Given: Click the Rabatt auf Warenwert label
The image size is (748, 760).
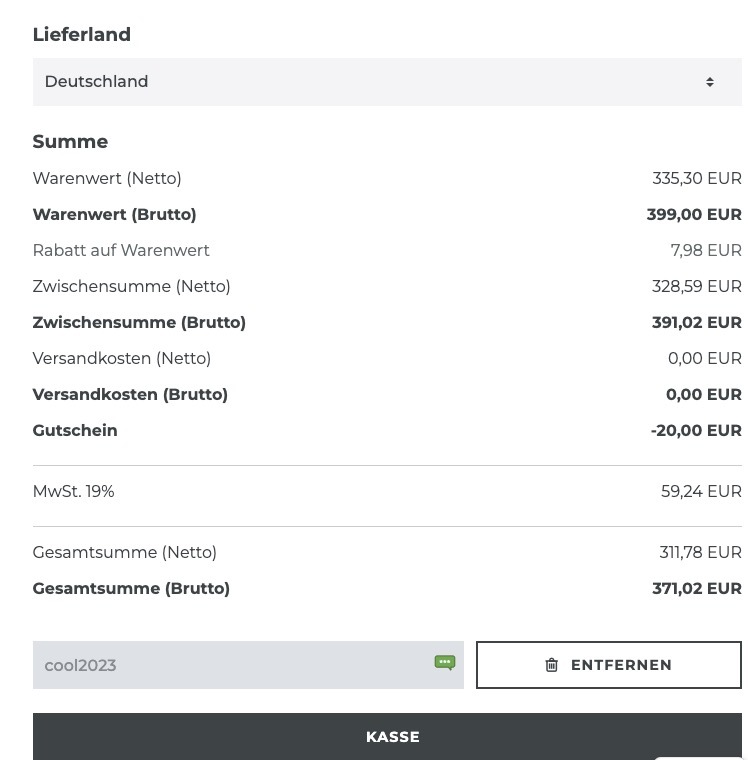Looking at the screenshot, I should [x=121, y=251].
